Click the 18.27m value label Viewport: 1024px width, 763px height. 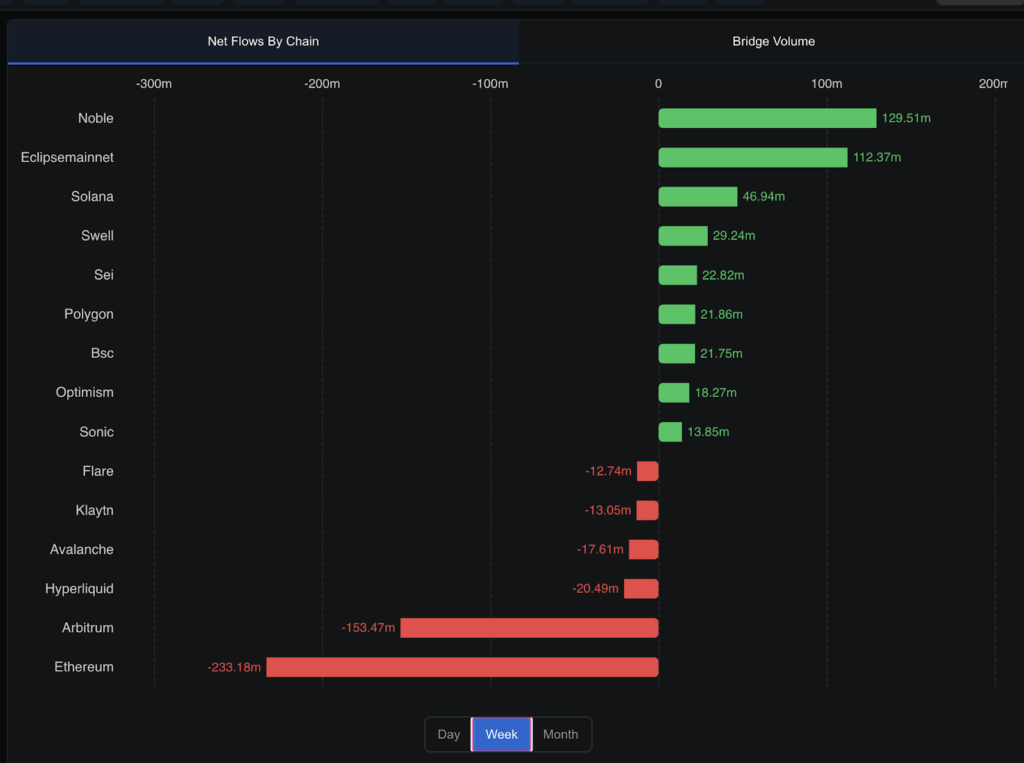pyautogui.click(x=716, y=393)
